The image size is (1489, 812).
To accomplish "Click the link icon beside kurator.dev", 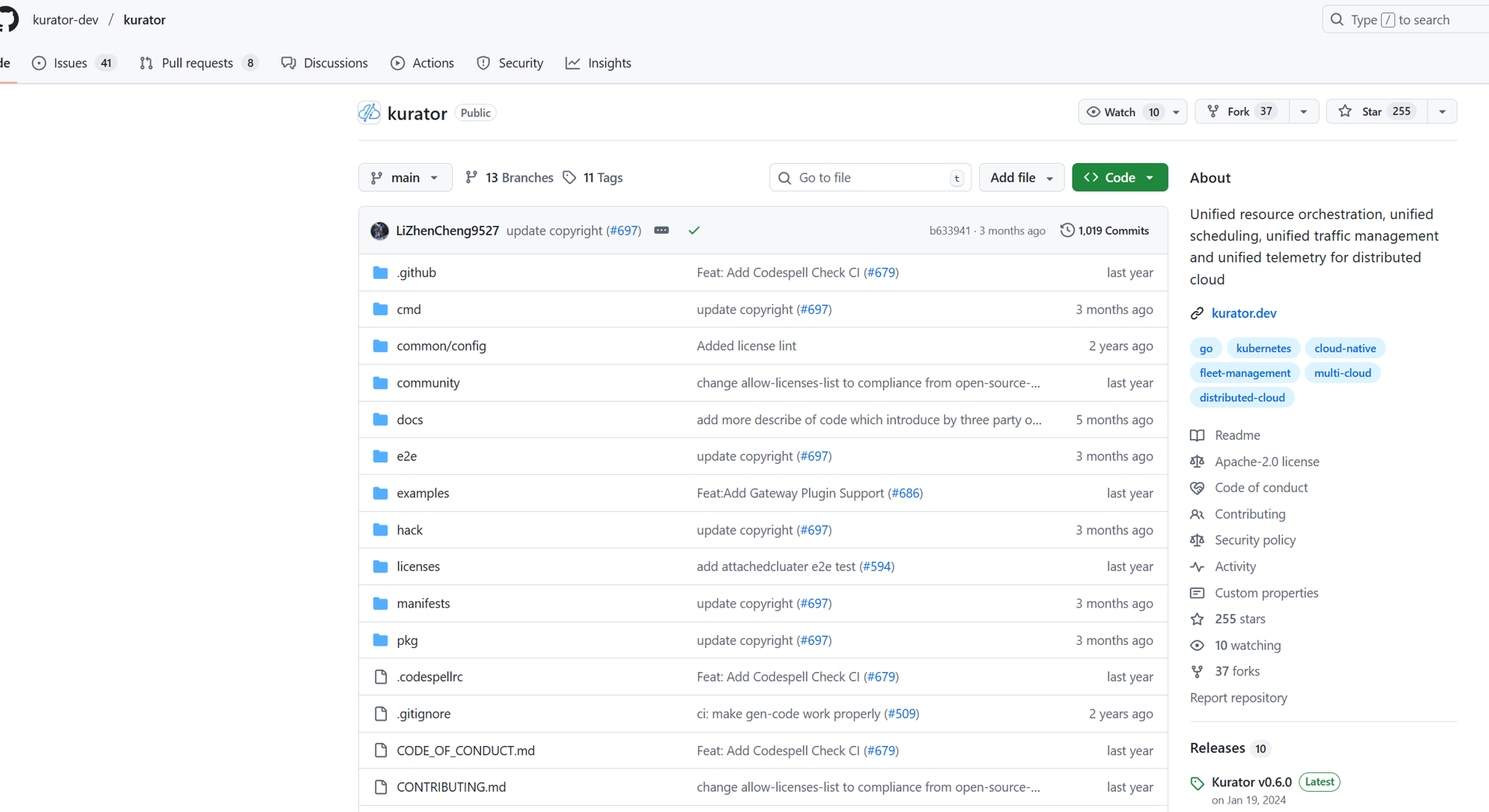I will click(x=1197, y=313).
